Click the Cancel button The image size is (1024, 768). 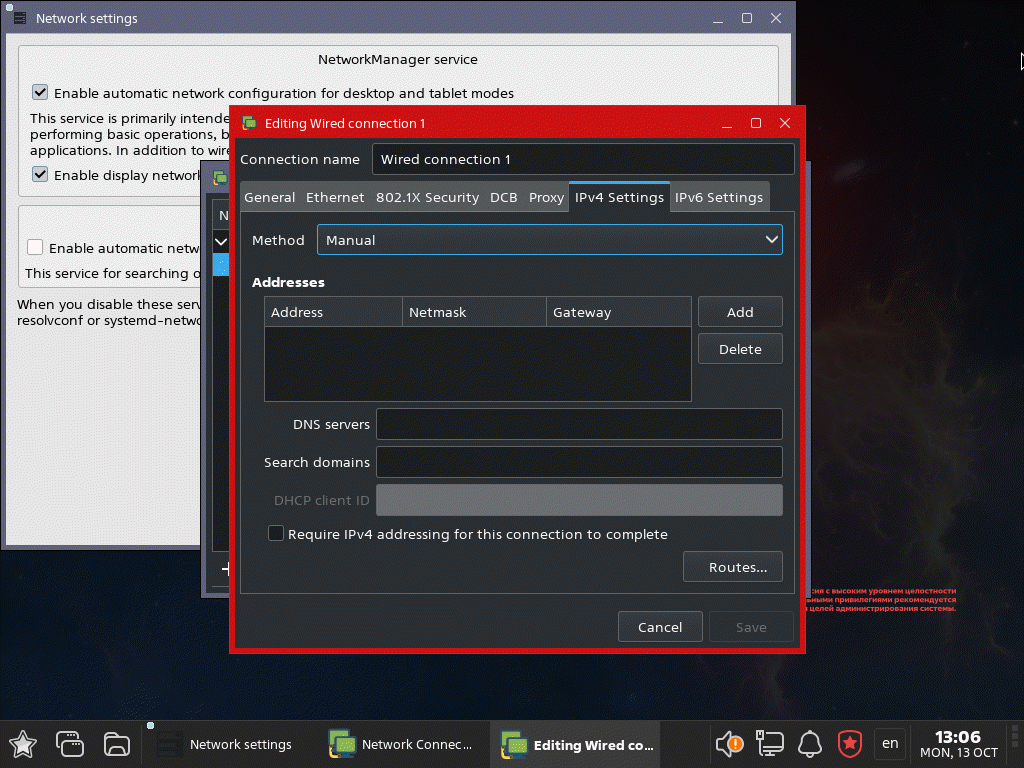(659, 627)
